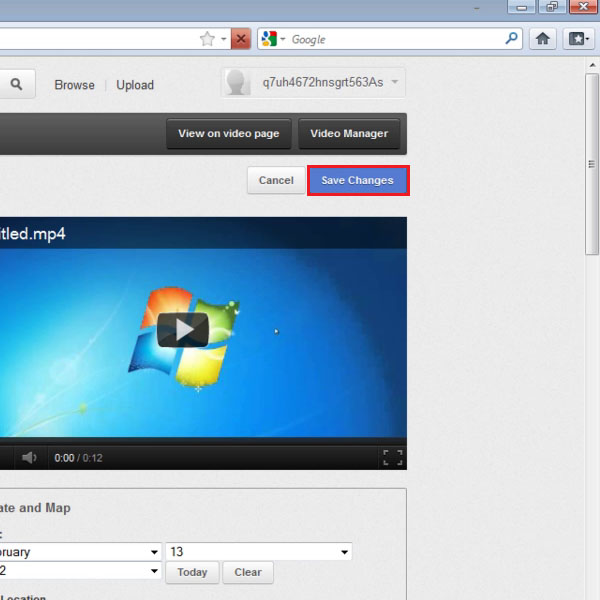The width and height of the screenshot is (600, 600).
Task: Minimize the browser window
Action: [x=521, y=7]
